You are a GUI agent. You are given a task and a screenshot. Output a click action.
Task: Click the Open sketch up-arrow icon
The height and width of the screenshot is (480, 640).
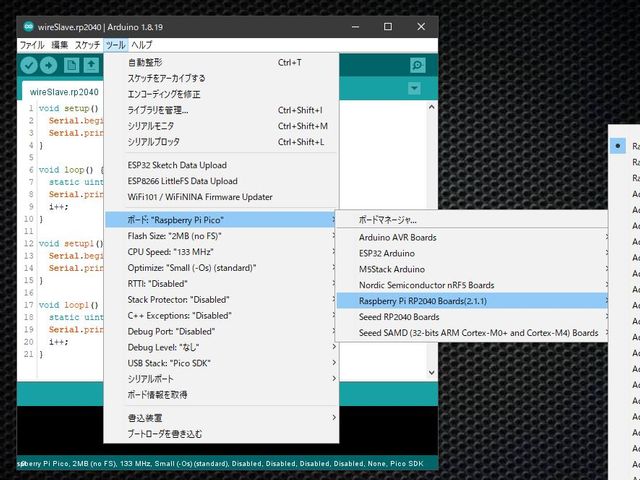pos(91,65)
